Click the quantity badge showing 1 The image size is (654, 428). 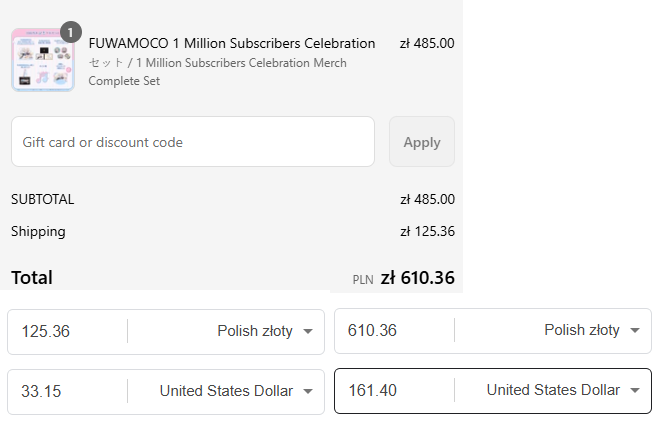70,32
